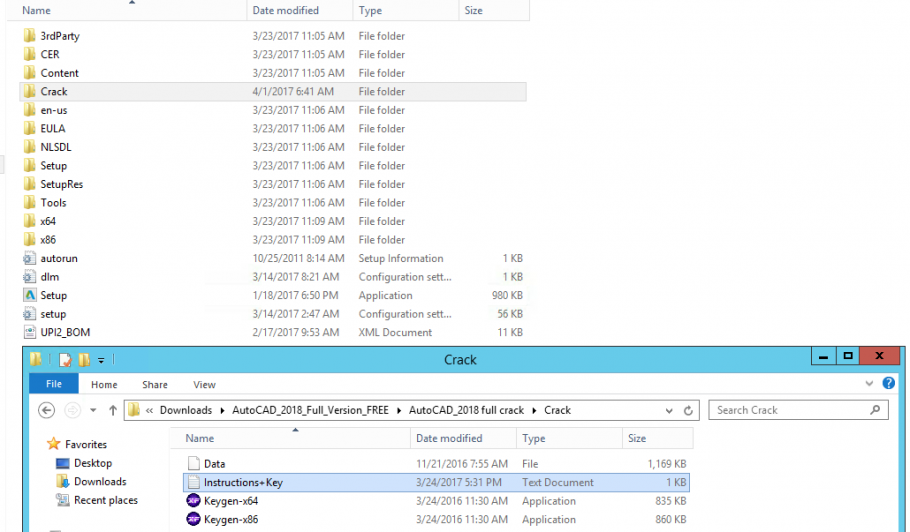Select the UPI2_BOM XML document icon
This screenshot has width=910, height=532.
(30, 332)
